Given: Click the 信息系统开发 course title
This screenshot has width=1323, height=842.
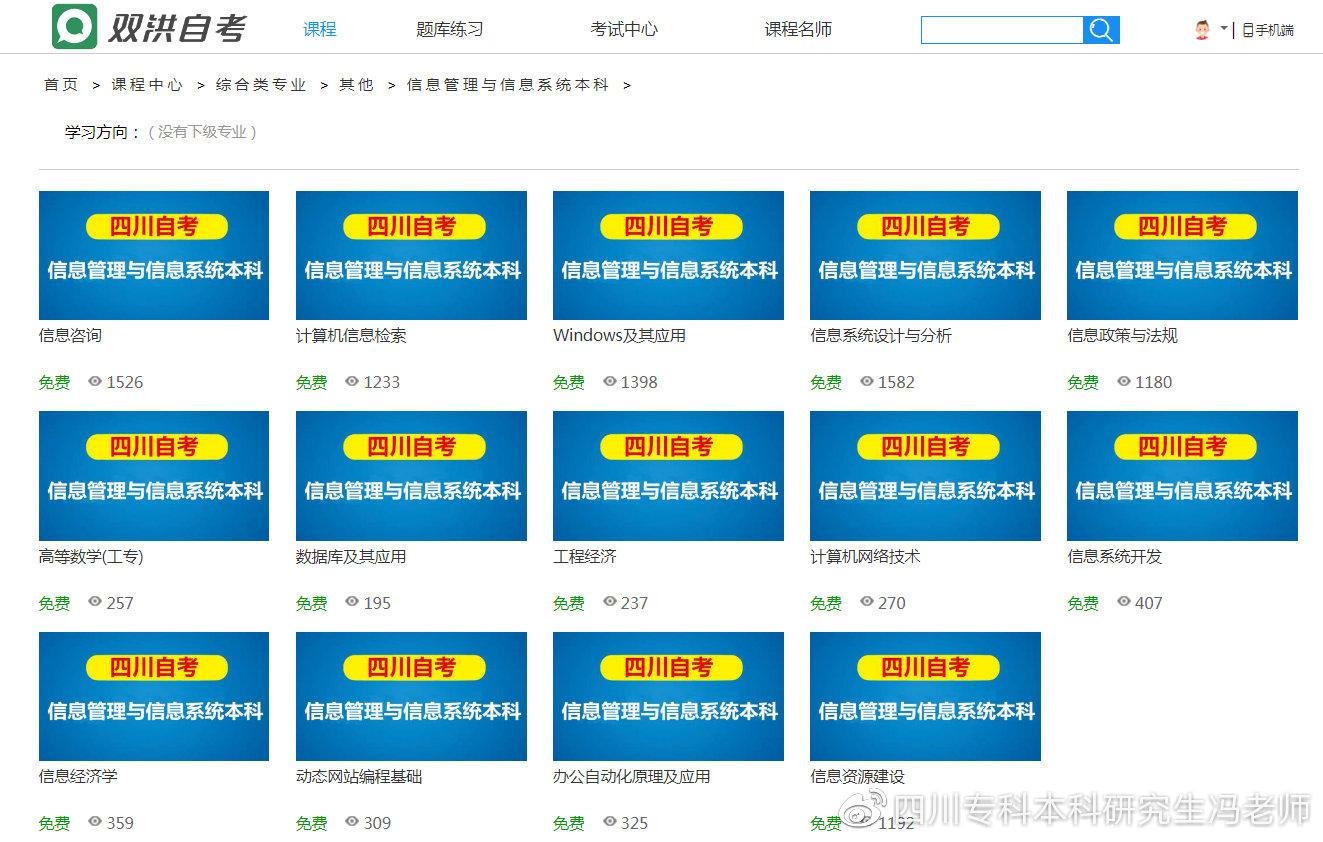Looking at the screenshot, I should (x=1114, y=557).
